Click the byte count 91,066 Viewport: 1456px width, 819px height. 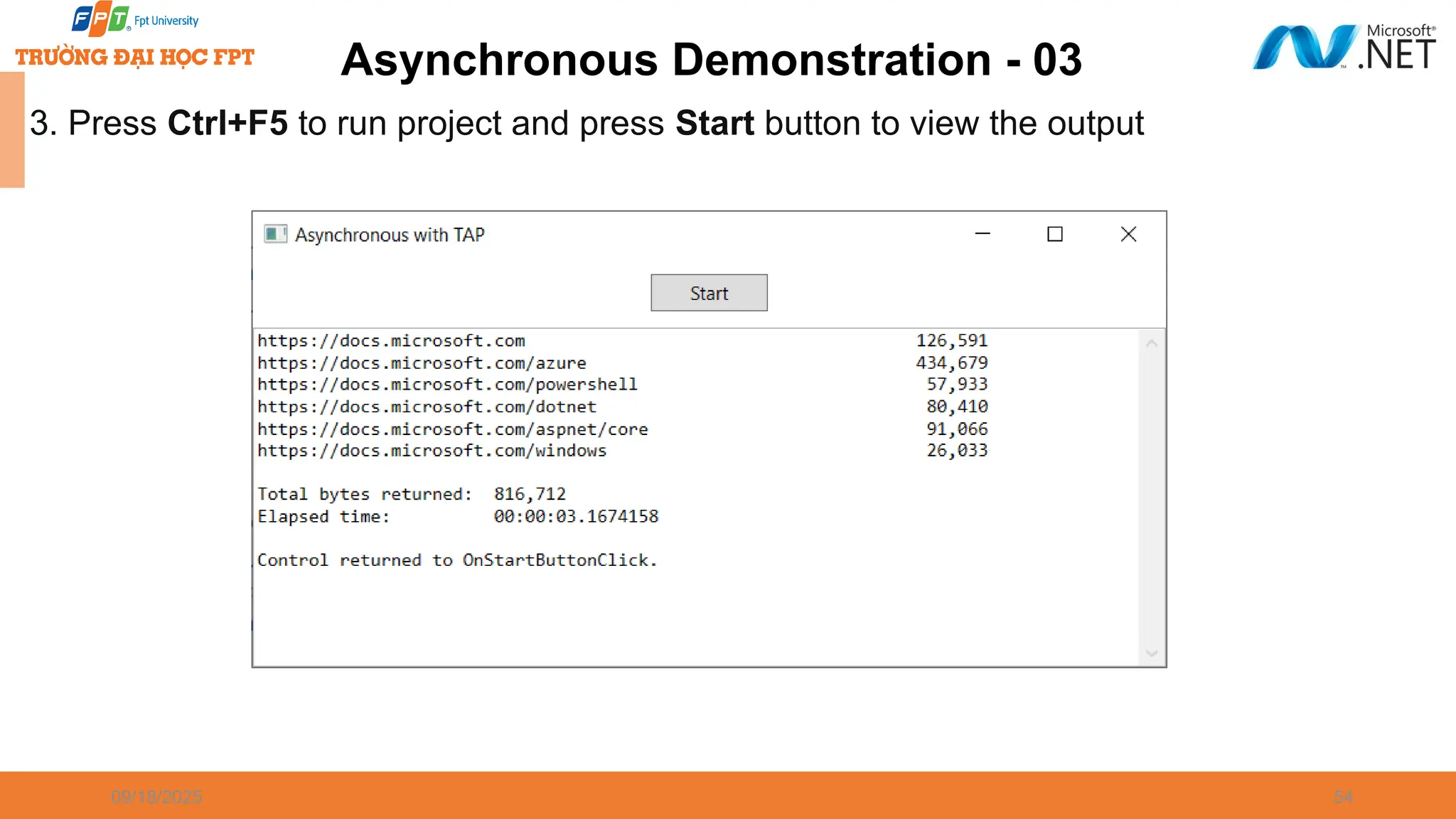pyautogui.click(x=957, y=429)
